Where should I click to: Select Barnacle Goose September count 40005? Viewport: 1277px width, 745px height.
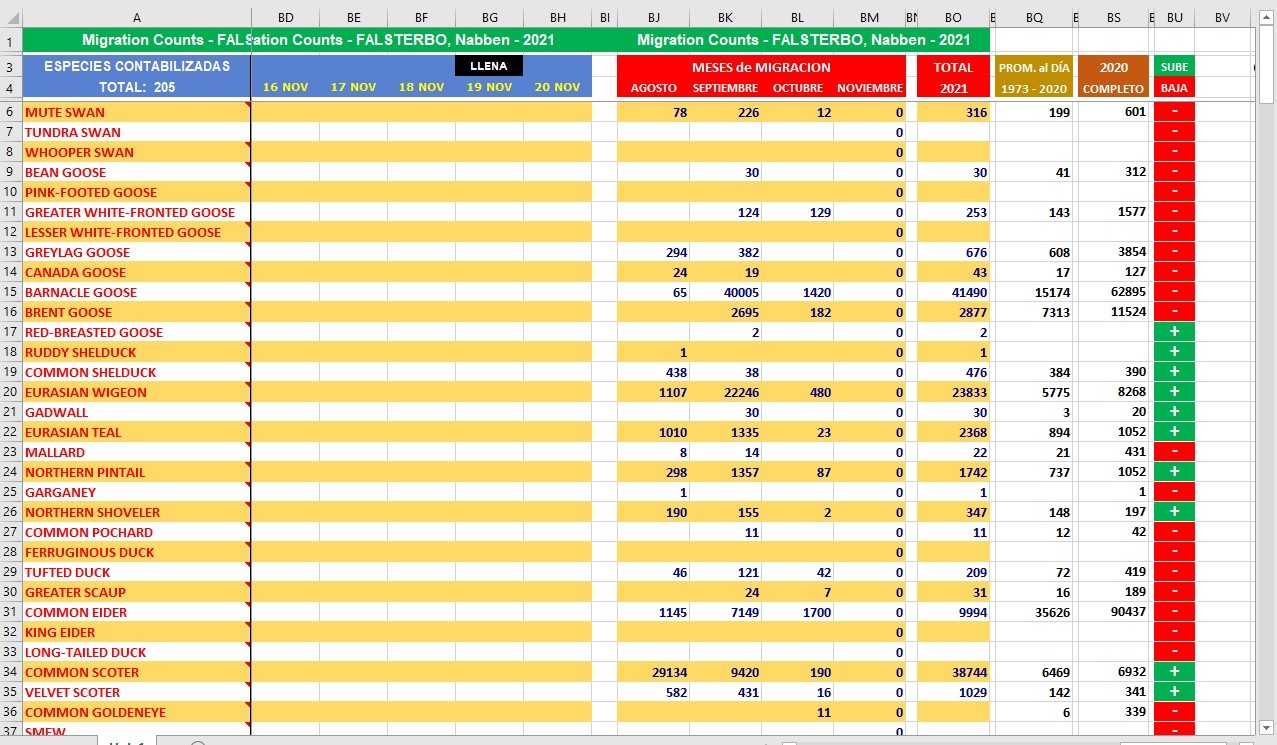tap(725, 292)
